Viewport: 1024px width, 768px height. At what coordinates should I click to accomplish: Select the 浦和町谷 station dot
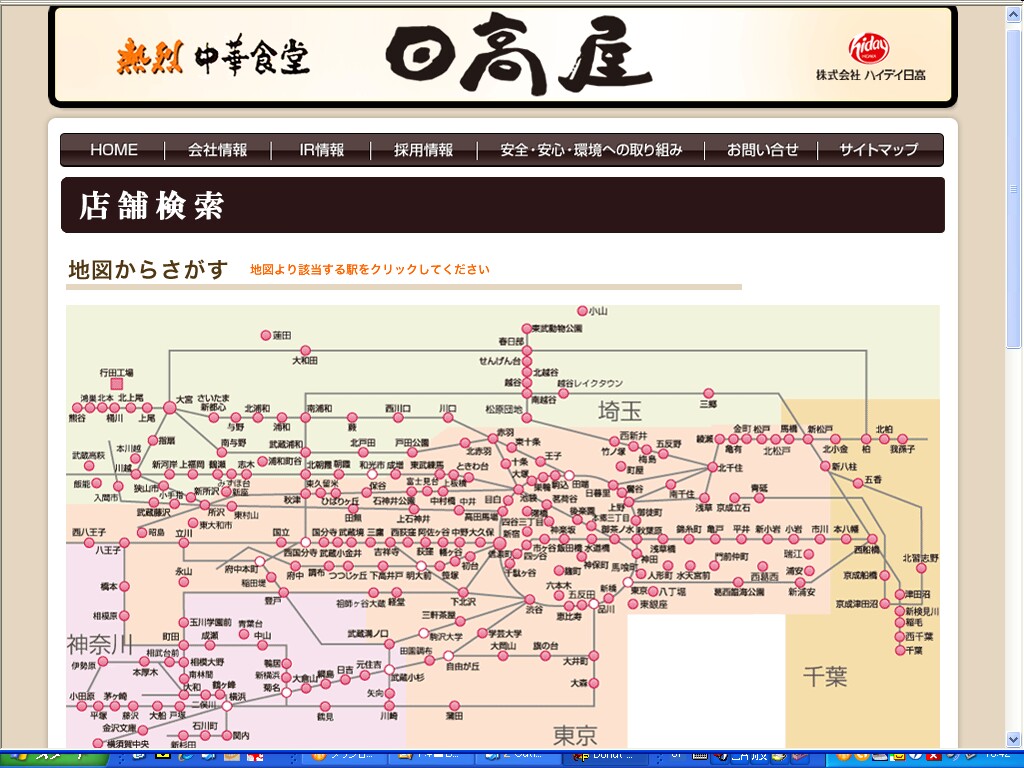[262, 461]
